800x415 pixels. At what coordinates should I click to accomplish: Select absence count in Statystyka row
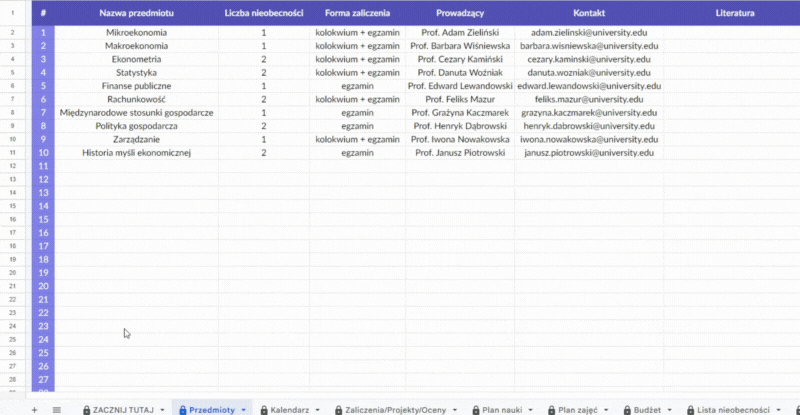264,72
